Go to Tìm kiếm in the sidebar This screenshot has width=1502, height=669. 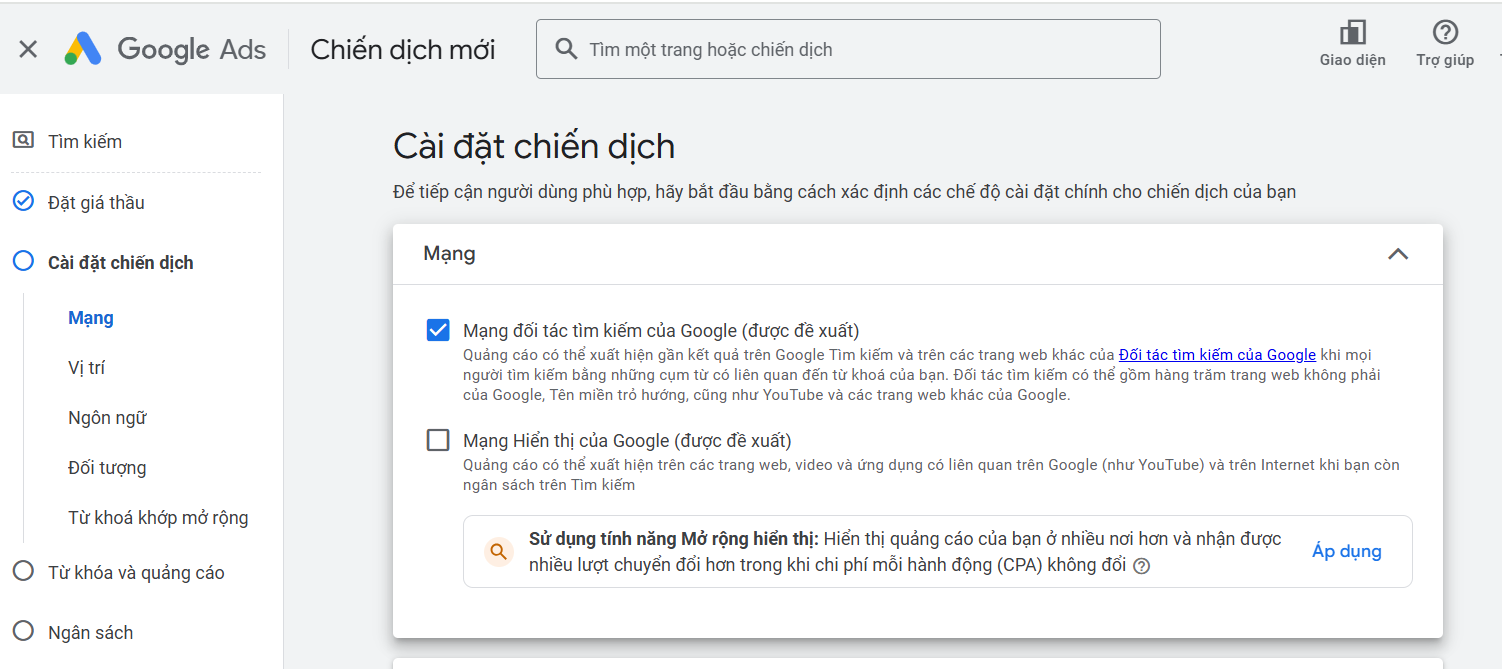coord(85,142)
